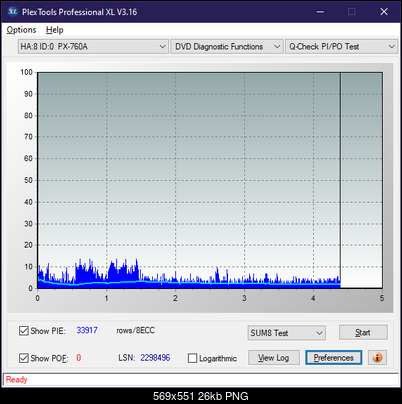Toggle the Show POF checkbox
Screen dimensions: 402x404
pos(24,358)
